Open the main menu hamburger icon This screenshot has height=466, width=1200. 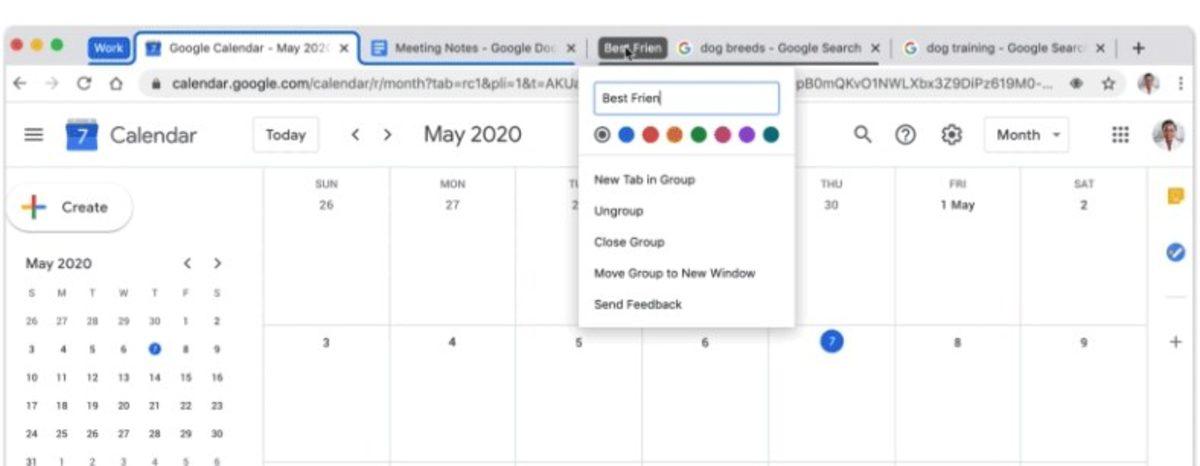pyautogui.click(x=33, y=135)
